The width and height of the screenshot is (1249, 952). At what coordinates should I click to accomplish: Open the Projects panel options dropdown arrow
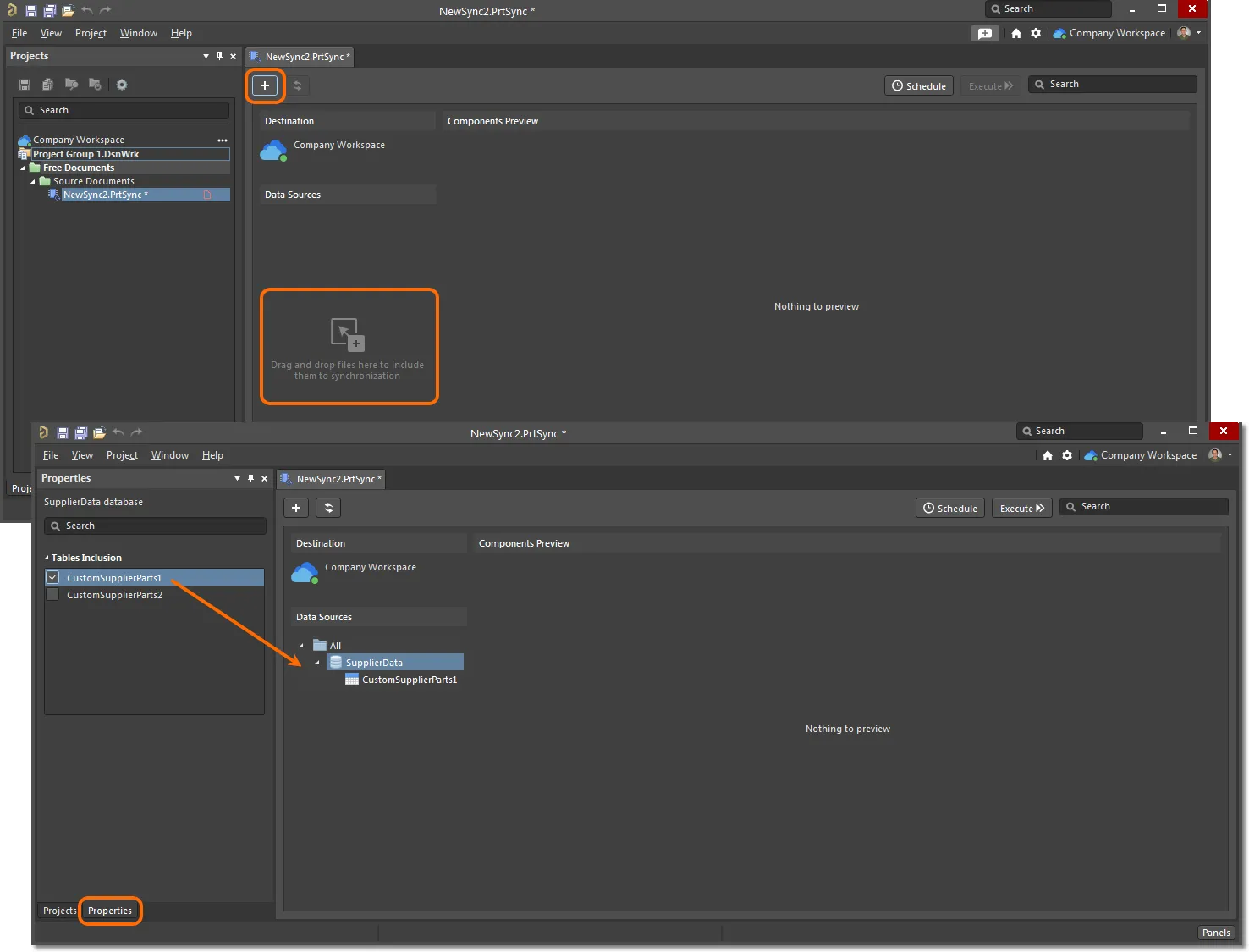(206, 56)
